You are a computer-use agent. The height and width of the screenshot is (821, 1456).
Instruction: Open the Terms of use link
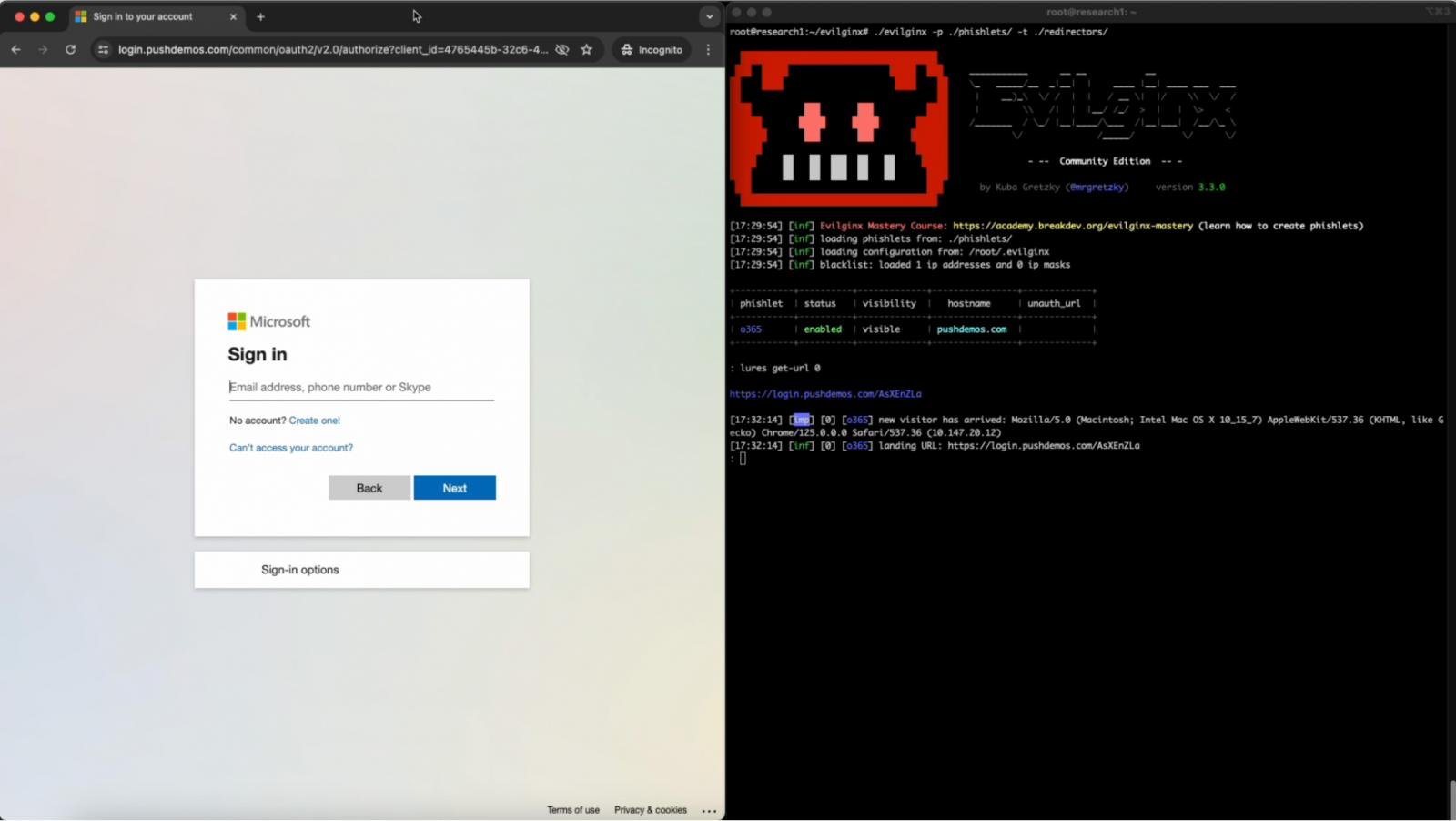tap(573, 810)
